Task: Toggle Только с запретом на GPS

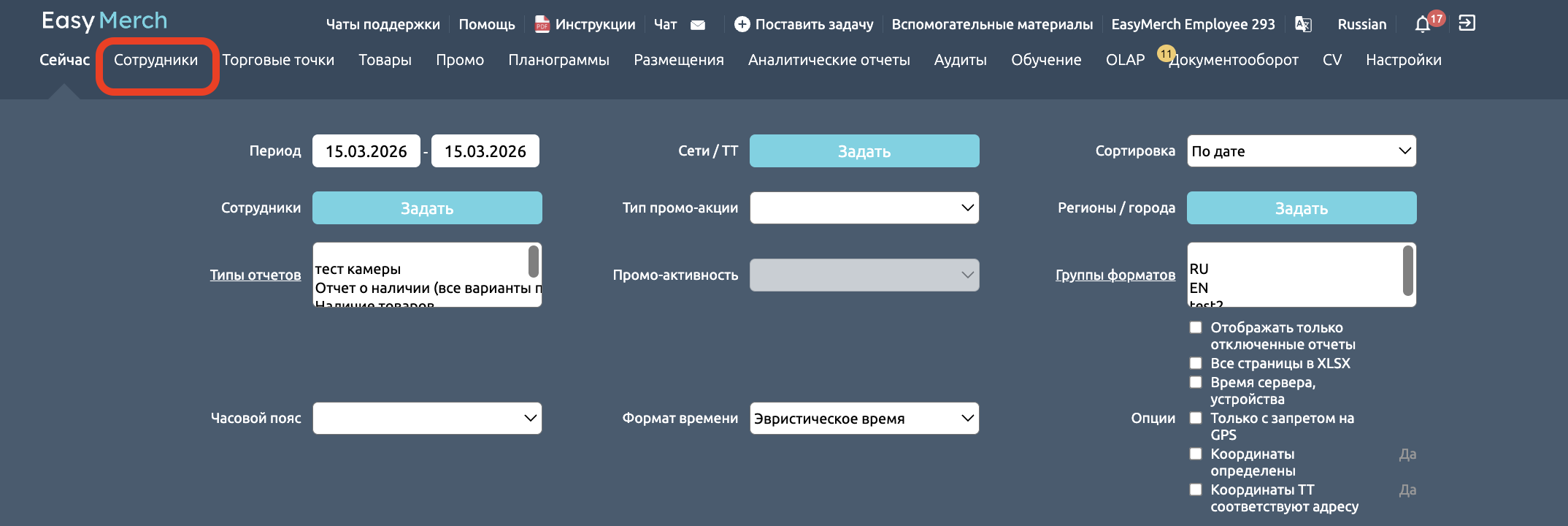Action: tap(1196, 418)
